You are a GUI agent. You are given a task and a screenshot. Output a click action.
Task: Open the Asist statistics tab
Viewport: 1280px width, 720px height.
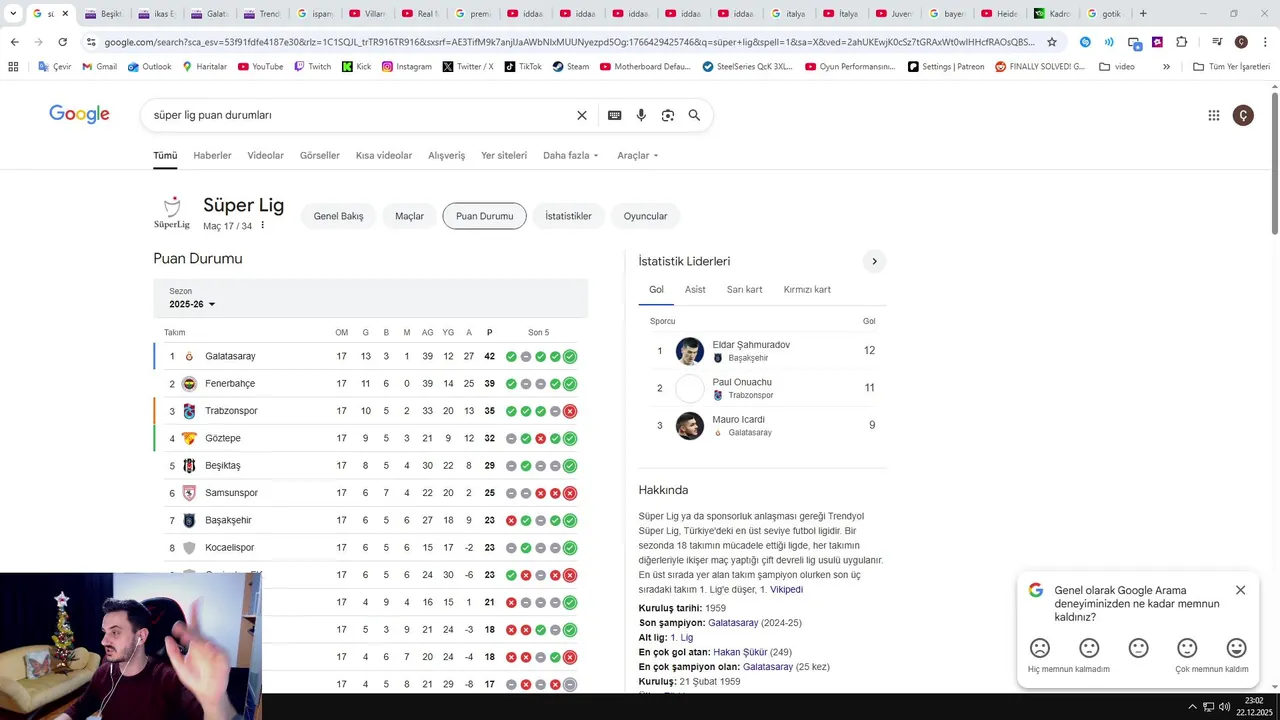(695, 289)
